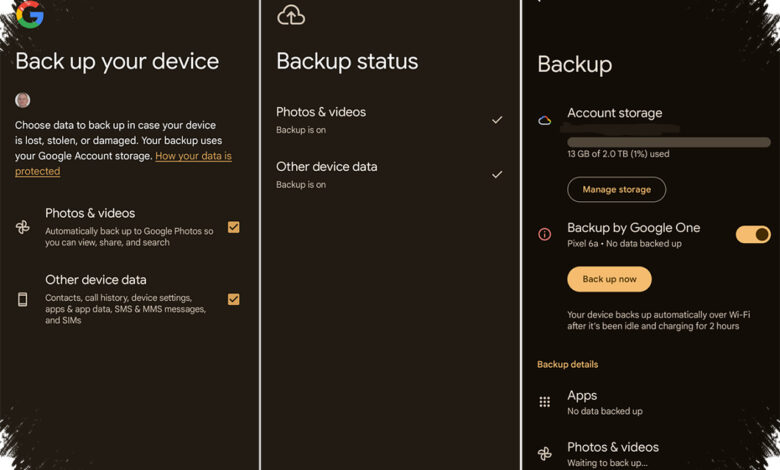Viewport: 780px width, 470px height.
Task: Click the red info icon by Backup by Google One
Action: (545, 234)
